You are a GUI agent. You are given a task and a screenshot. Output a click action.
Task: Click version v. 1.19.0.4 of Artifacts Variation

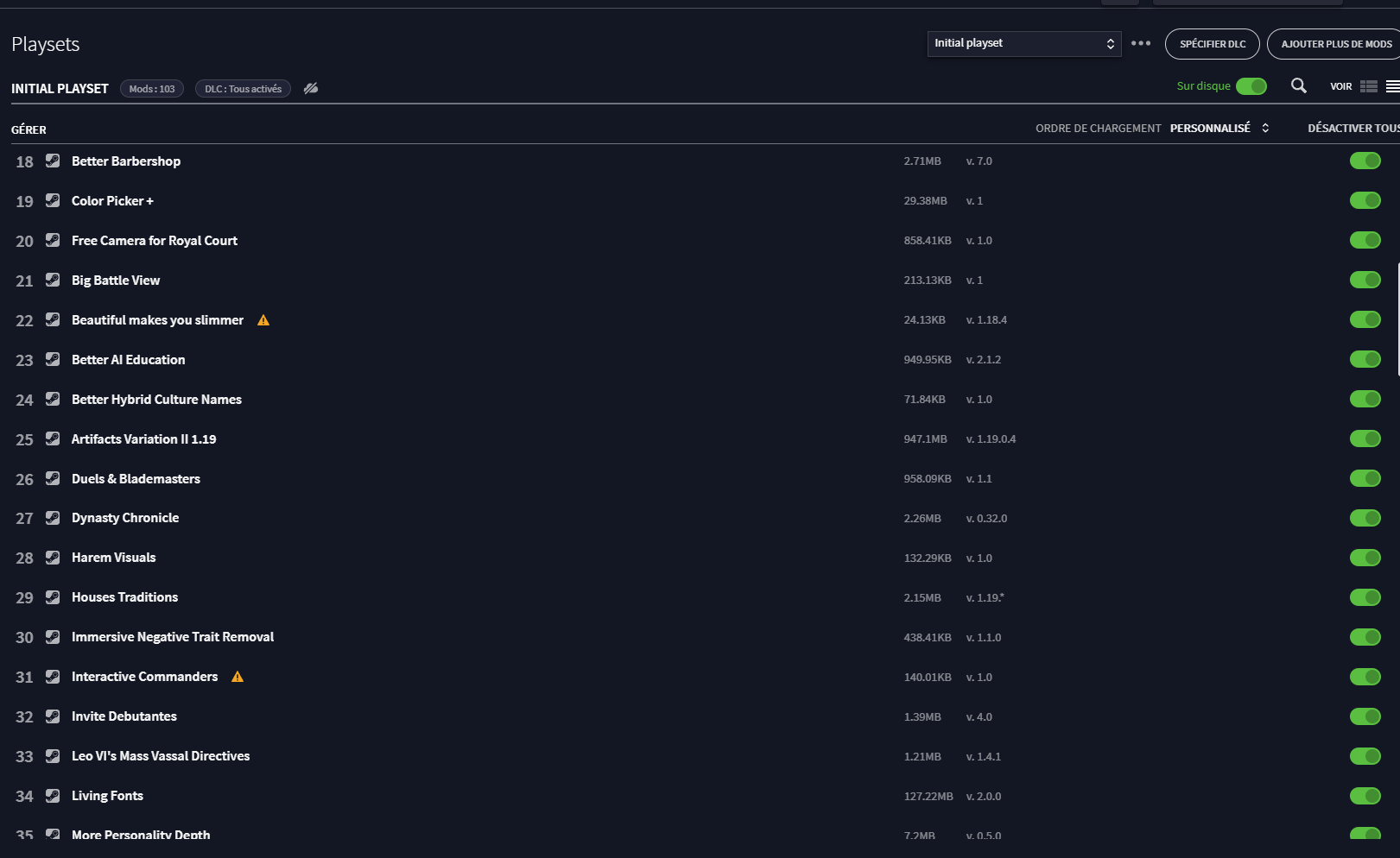991,439
